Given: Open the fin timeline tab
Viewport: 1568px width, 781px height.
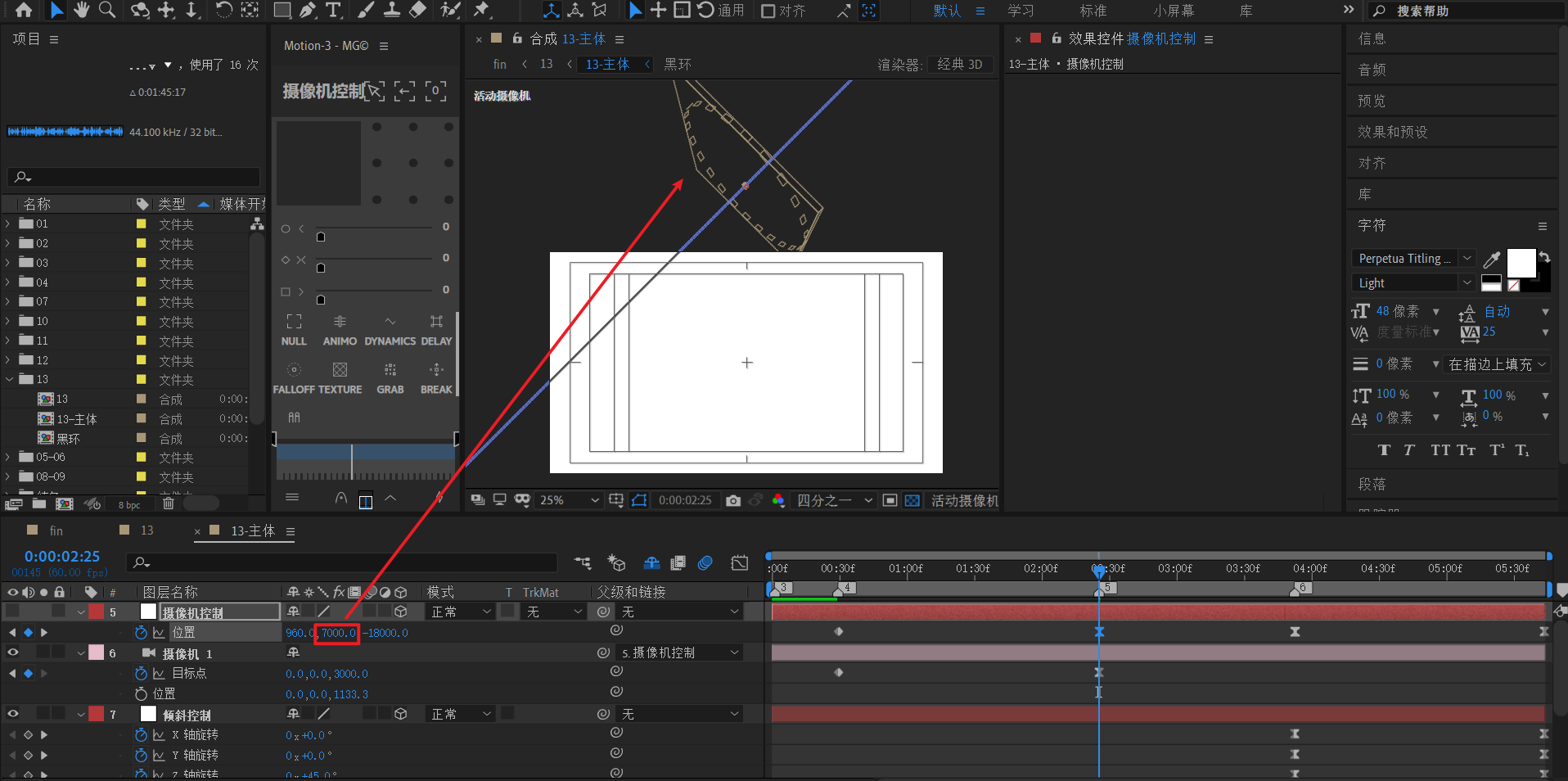Looking at the screenshot, I should point(56,530).
